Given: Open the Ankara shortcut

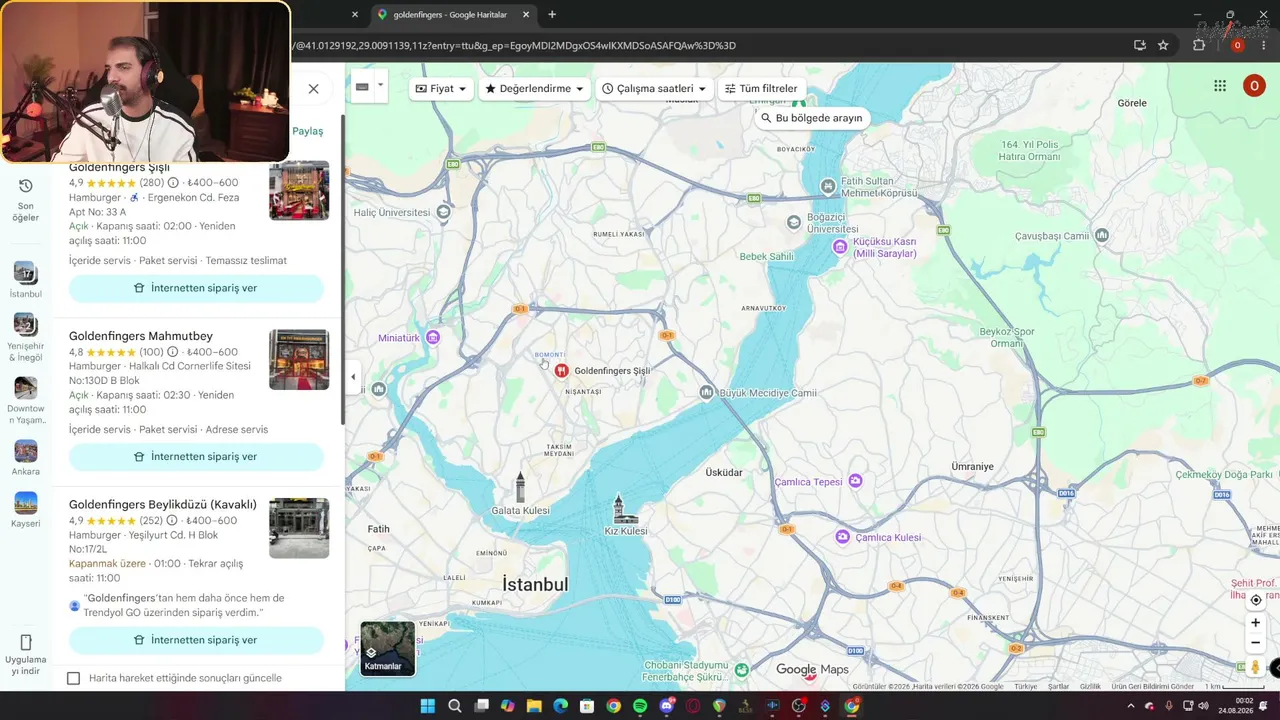Looking at the screenshot, I should (x=25, y=458).
